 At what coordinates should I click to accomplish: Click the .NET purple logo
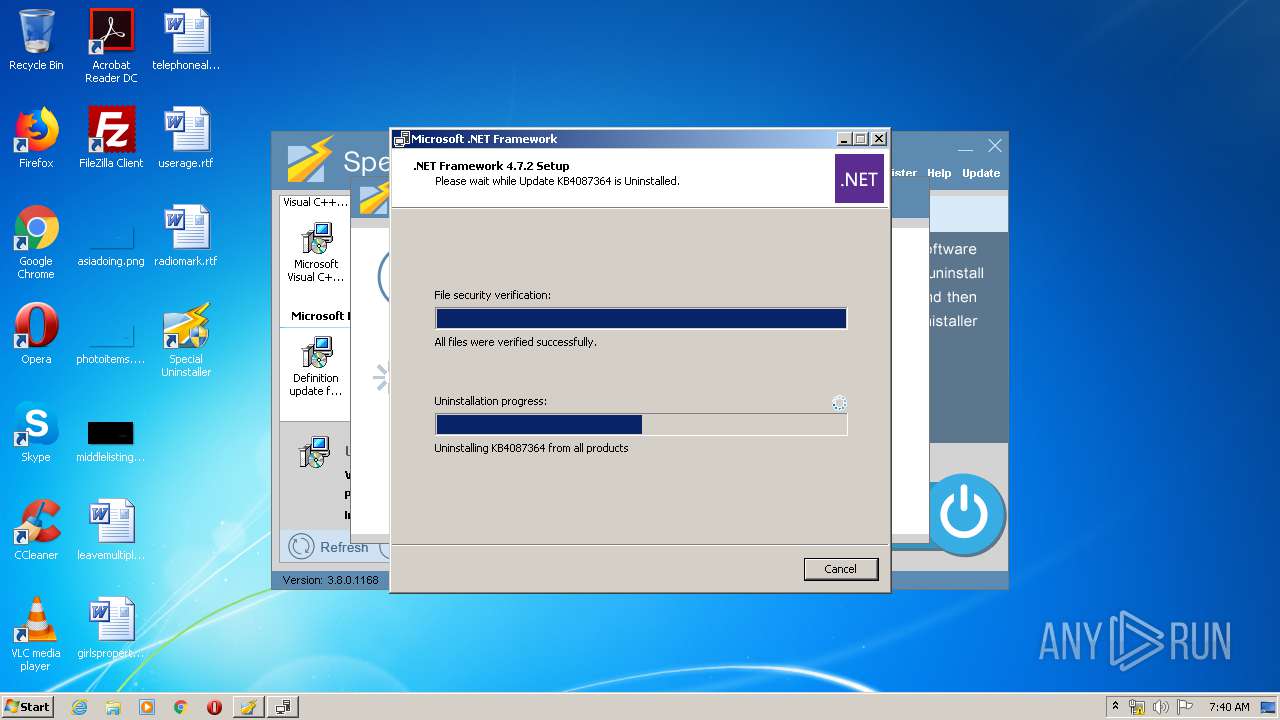(x=859, y=179)
